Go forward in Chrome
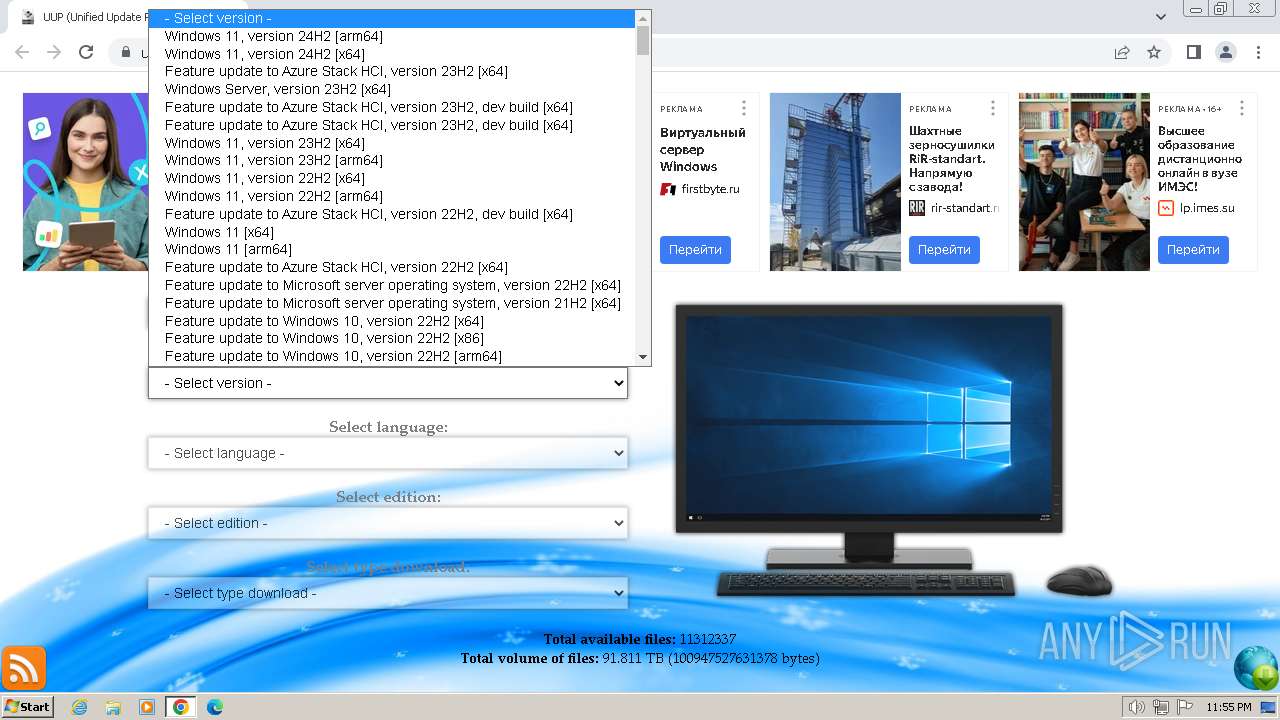This screenshot has width=1280, height=720. [54, 52]
